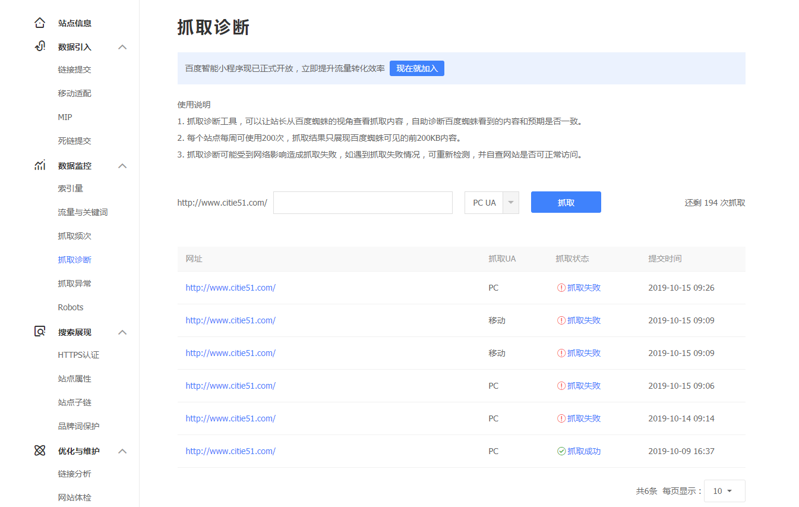
Task: Click 抓取失败 status in 2019-10-14 09:14 row
Action: 584,418
